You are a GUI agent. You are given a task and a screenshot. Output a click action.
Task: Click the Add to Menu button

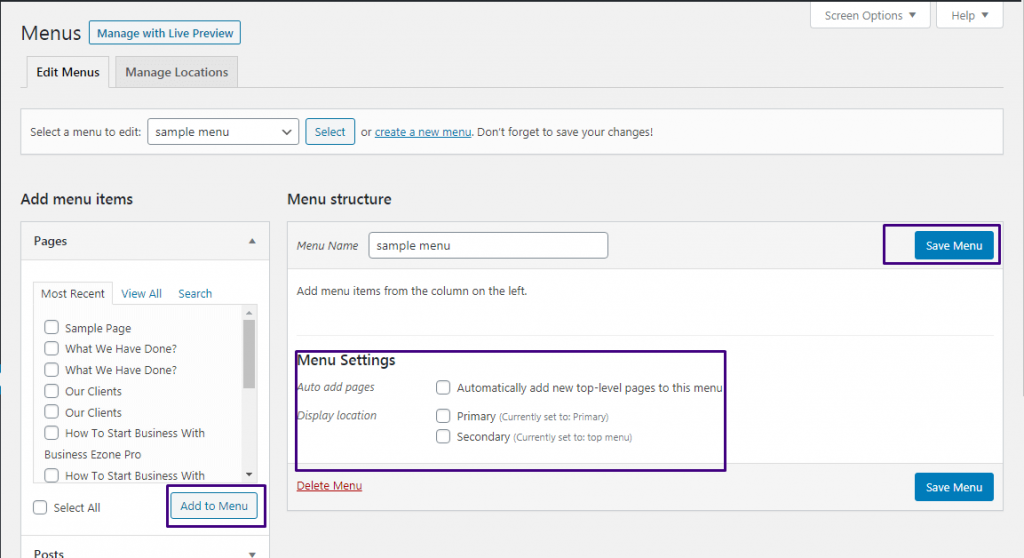tap(214, 506)
